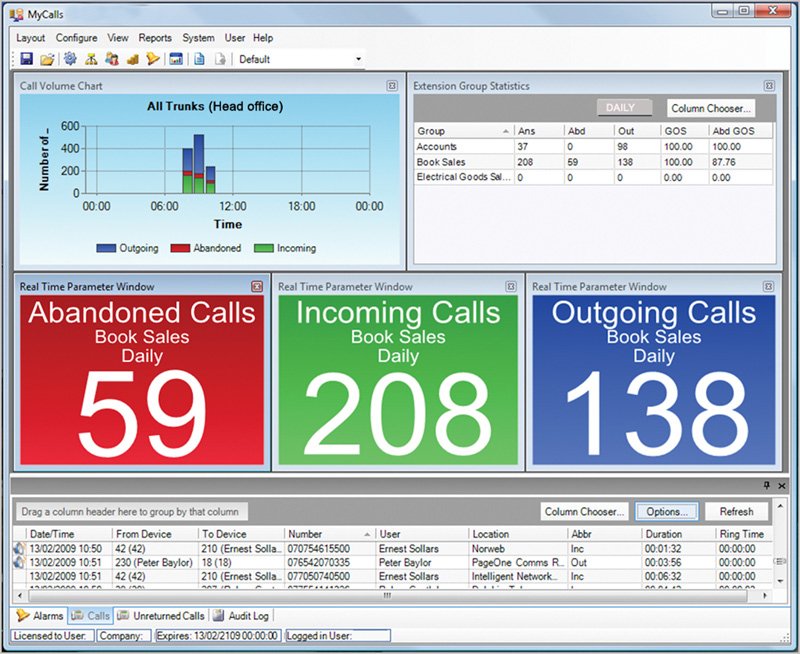Click the Options button
The image size is (800, 654).
point(666,512)
